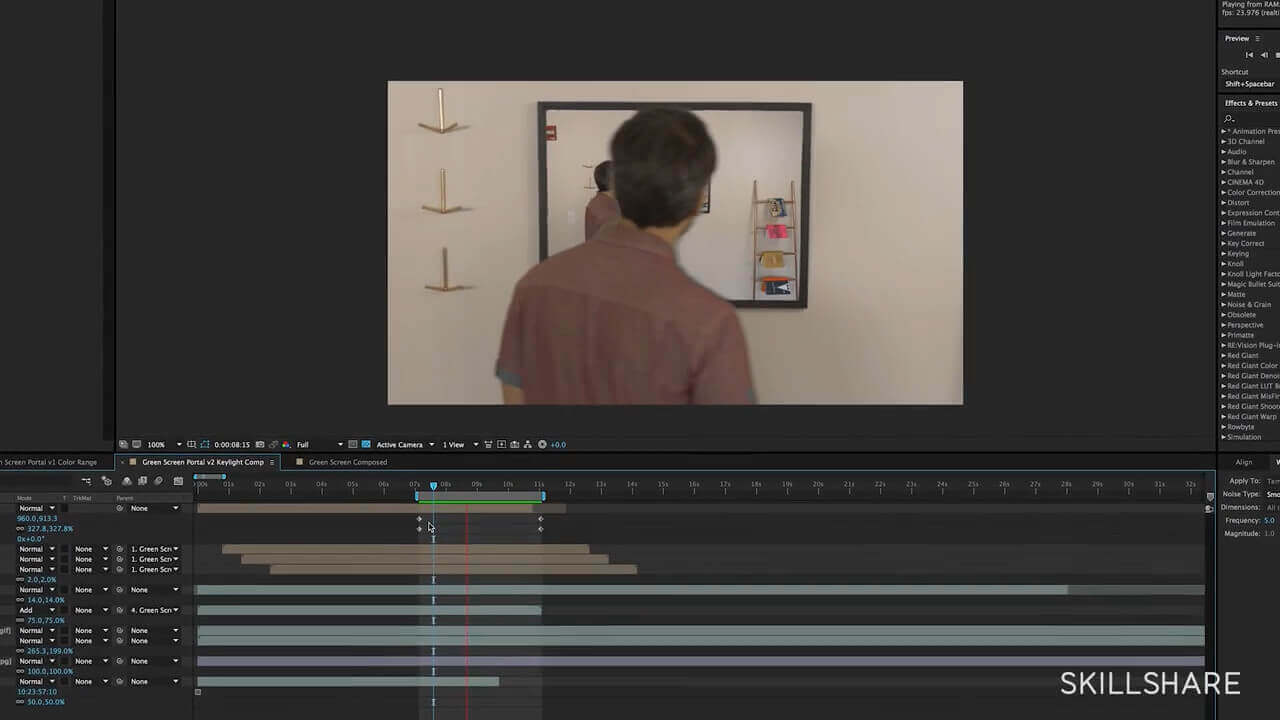The image size is (1280, 720).
Task: Click the current time 0:00:08:15 display
Action: 232,445
